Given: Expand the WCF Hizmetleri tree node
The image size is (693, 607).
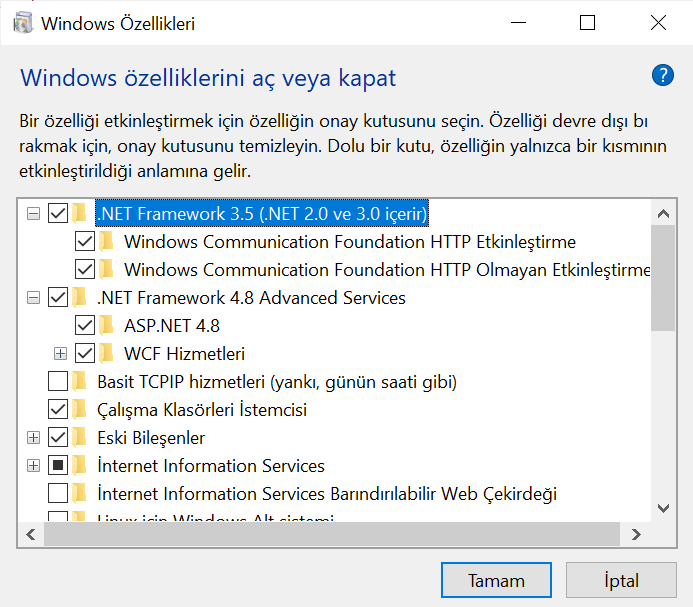Looking at the screenshot, I should (x=61, y=354).
